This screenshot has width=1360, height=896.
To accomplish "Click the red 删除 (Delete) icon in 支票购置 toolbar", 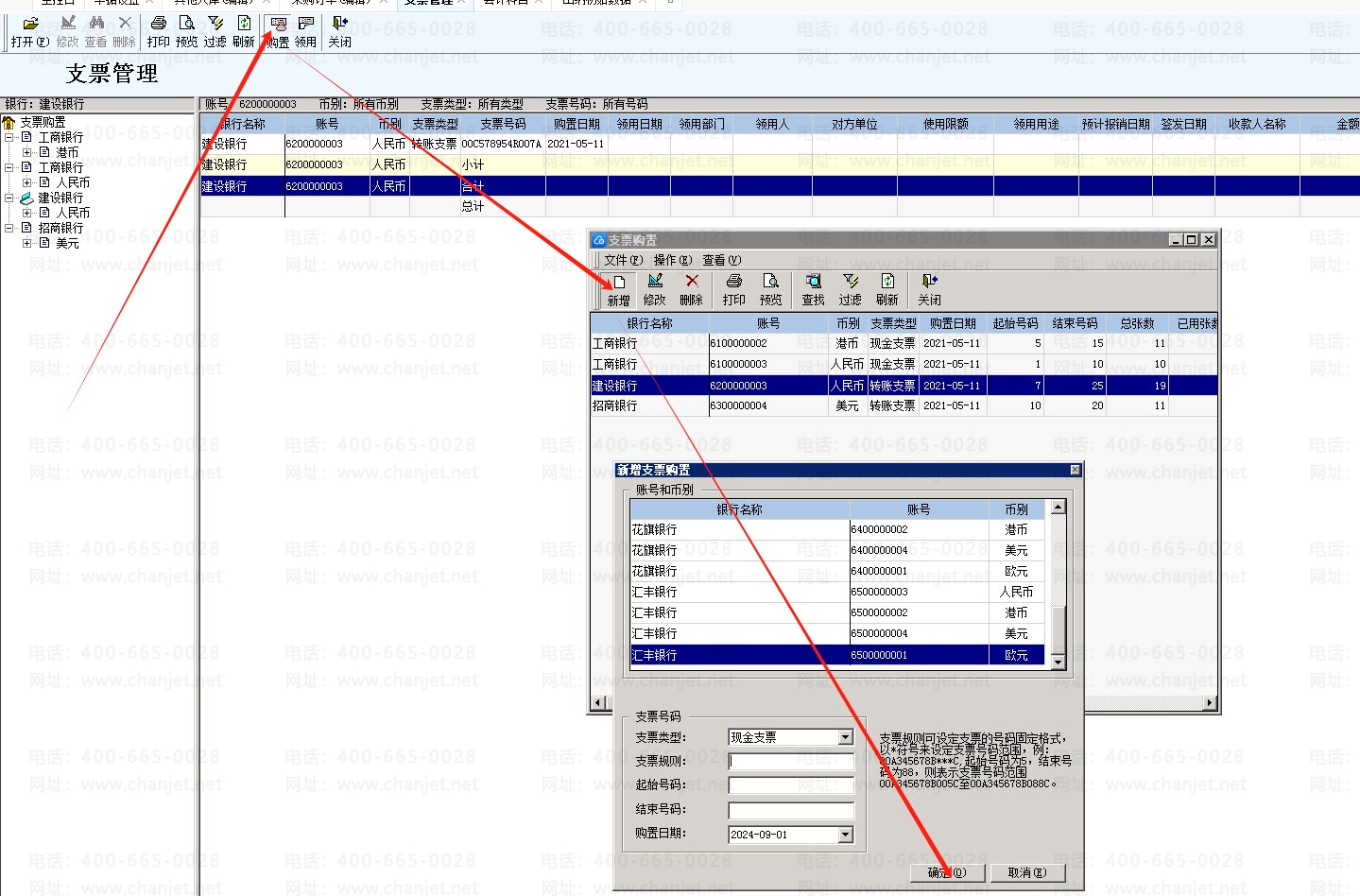I will point(691,288).
